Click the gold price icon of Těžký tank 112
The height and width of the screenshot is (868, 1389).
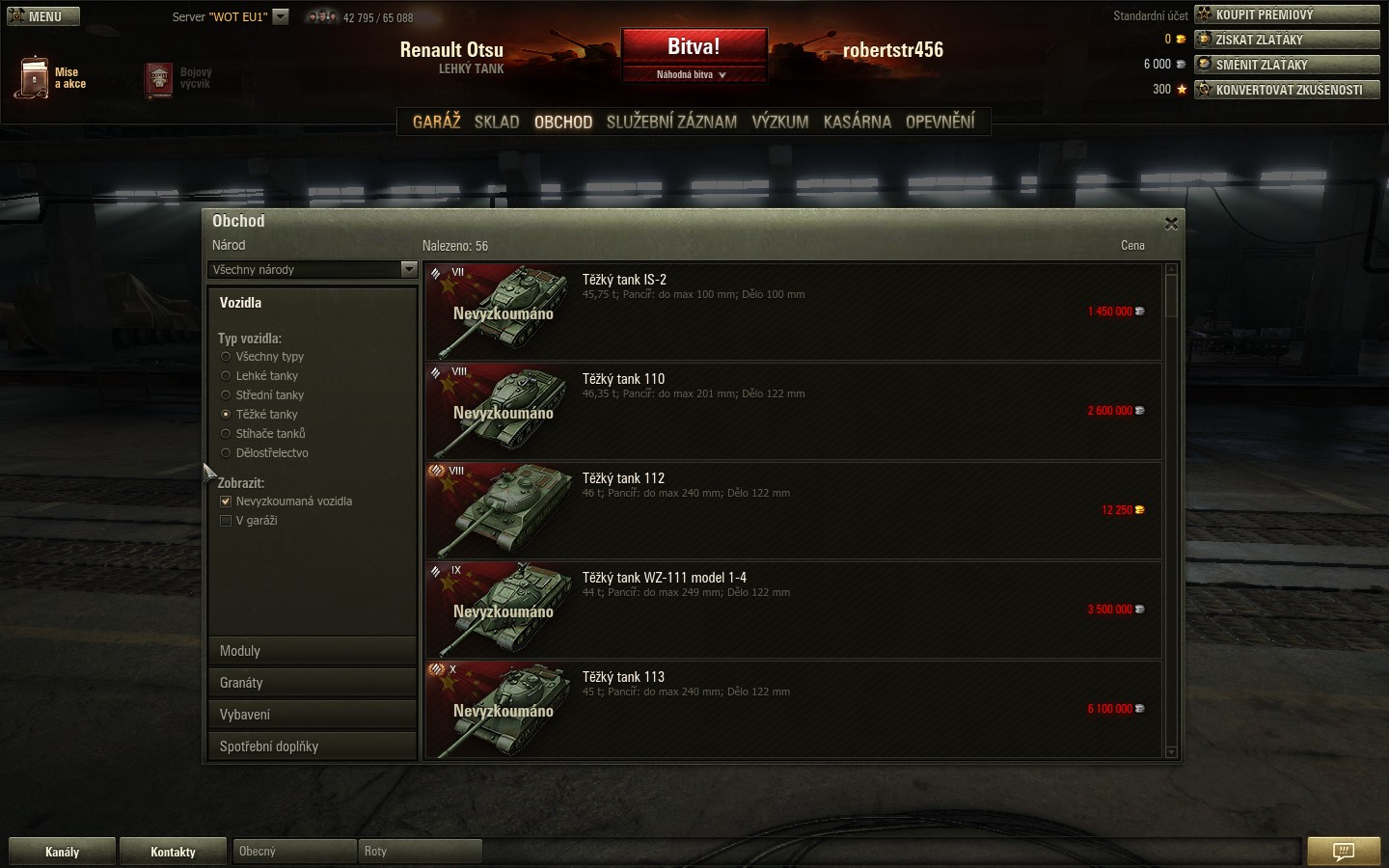pyautogui.click(x=1140, y=510)
